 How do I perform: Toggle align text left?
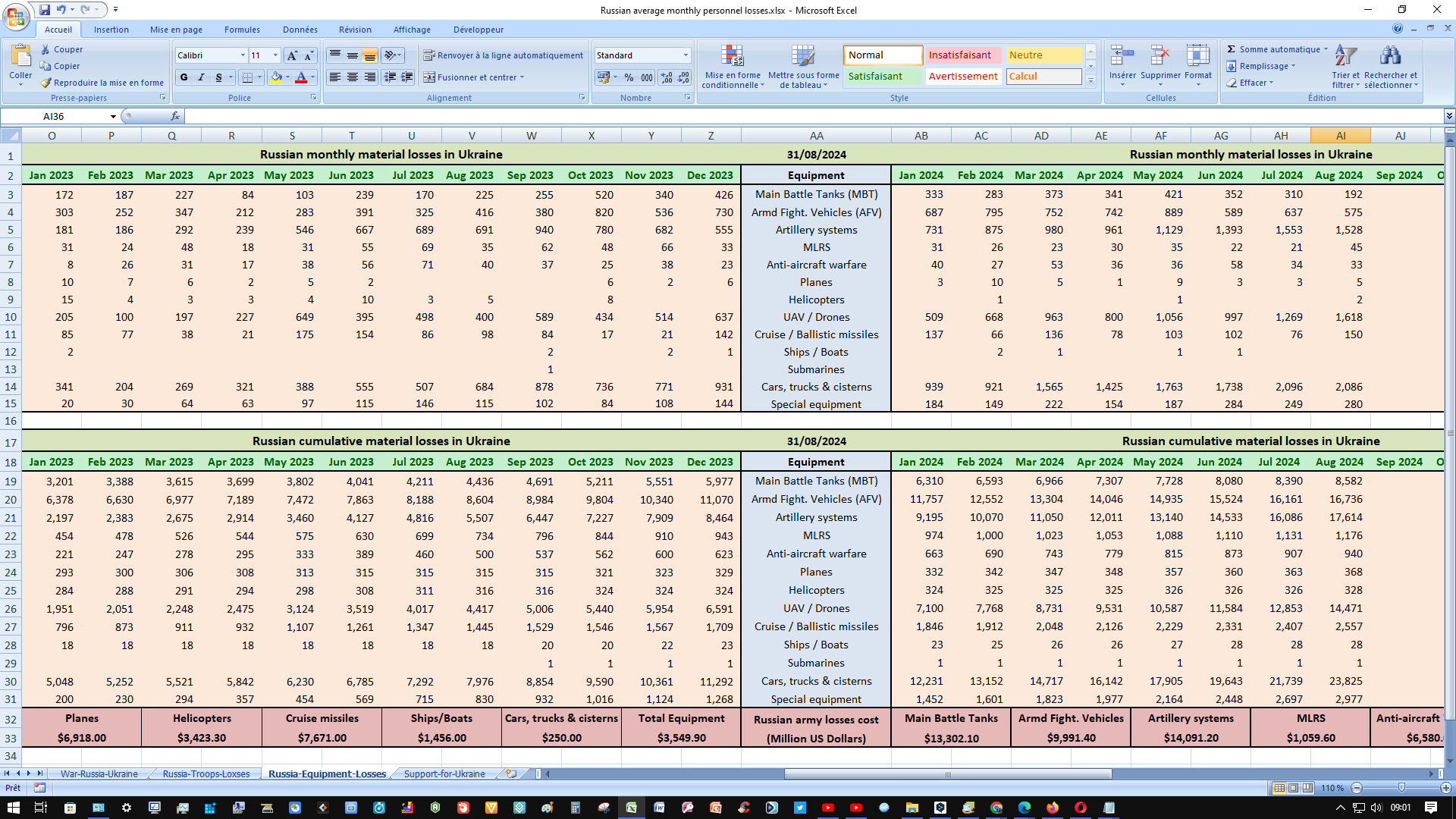coord(334,77)
